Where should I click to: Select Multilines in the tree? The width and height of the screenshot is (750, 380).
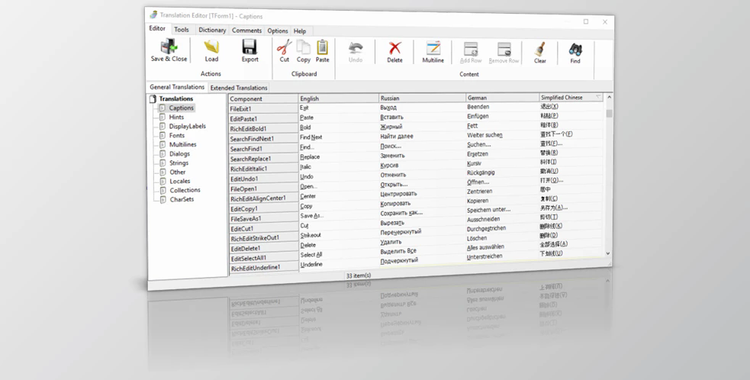[183, 145]
